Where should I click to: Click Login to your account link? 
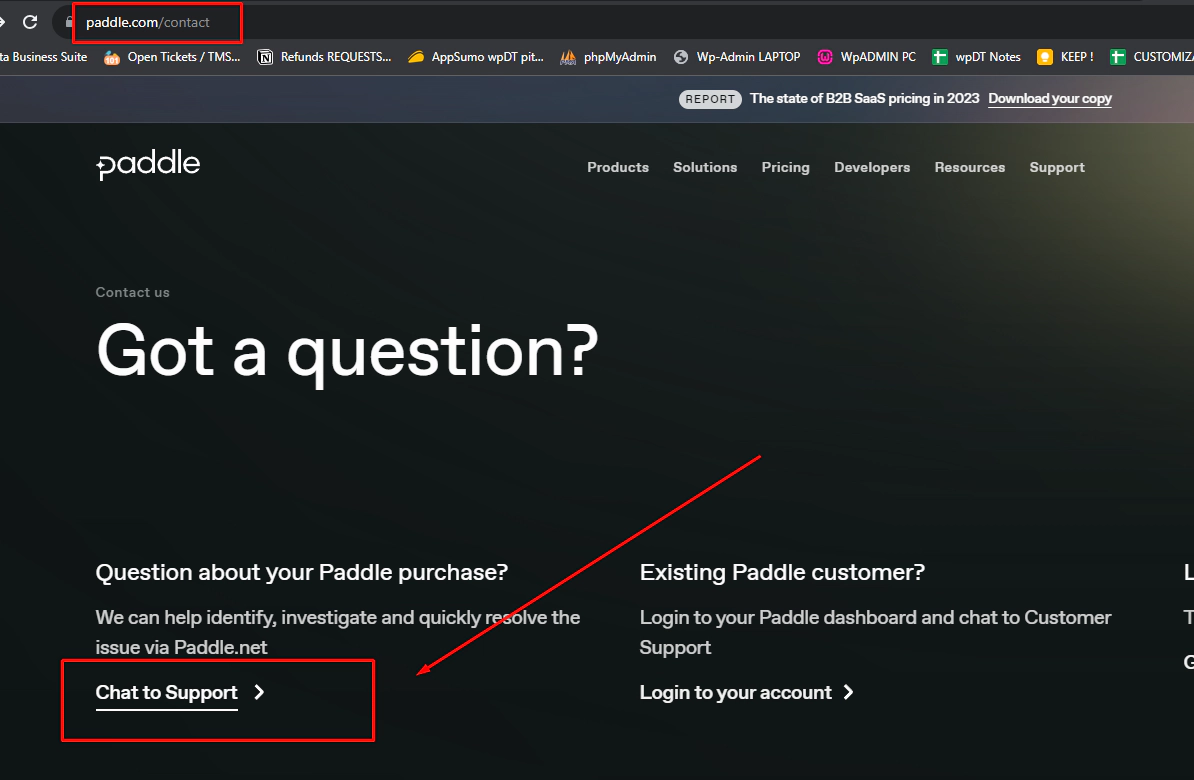(736, 692)
